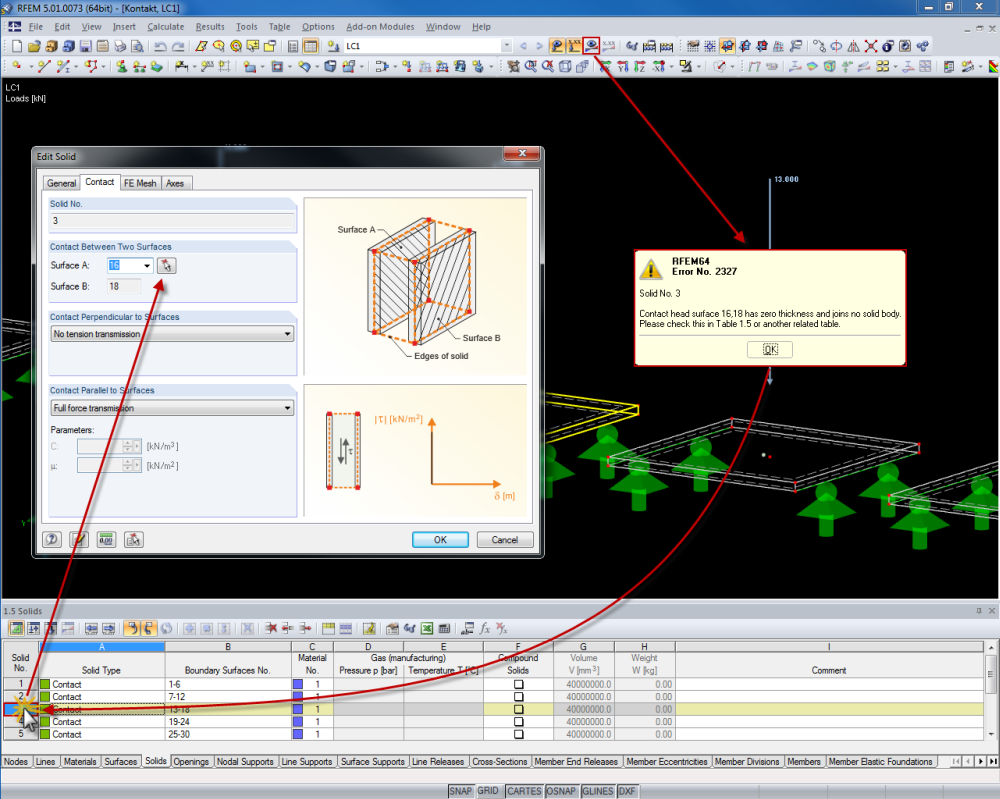Click the Undo arrow icon

tap(160, 46)
